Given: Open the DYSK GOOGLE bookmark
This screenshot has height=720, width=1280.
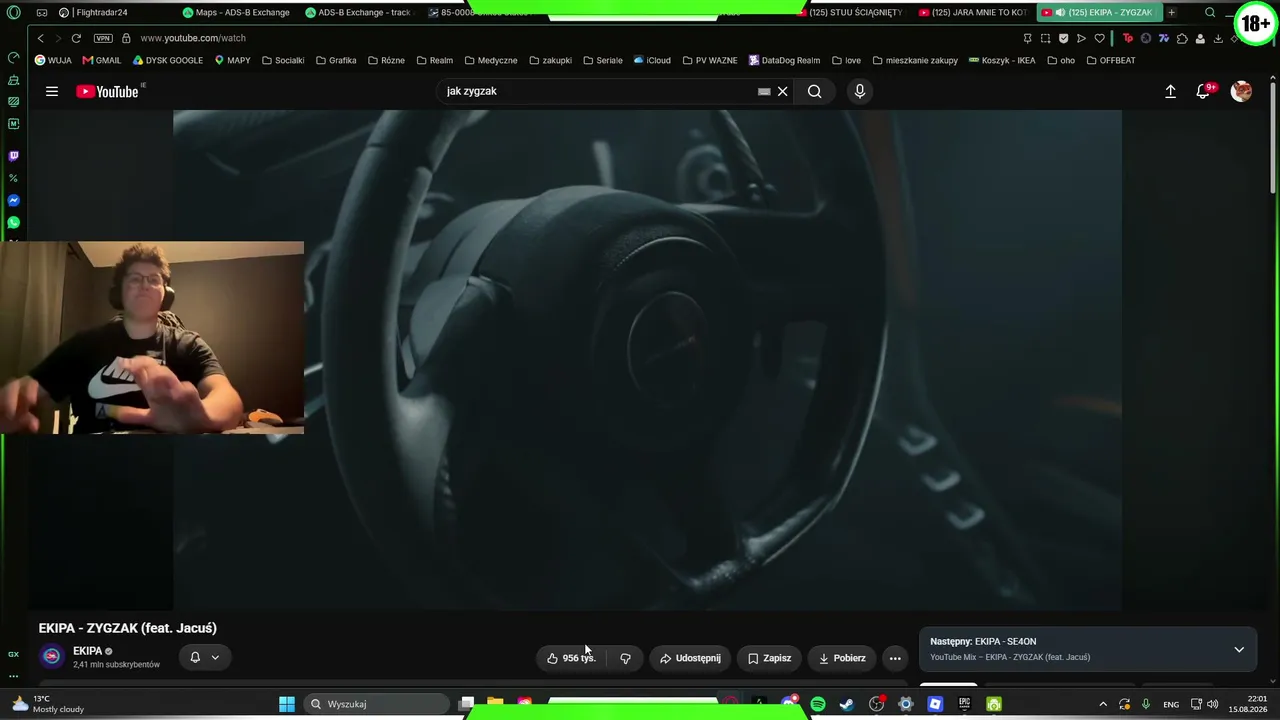Looking at the screenshot, I should (168, 60).
